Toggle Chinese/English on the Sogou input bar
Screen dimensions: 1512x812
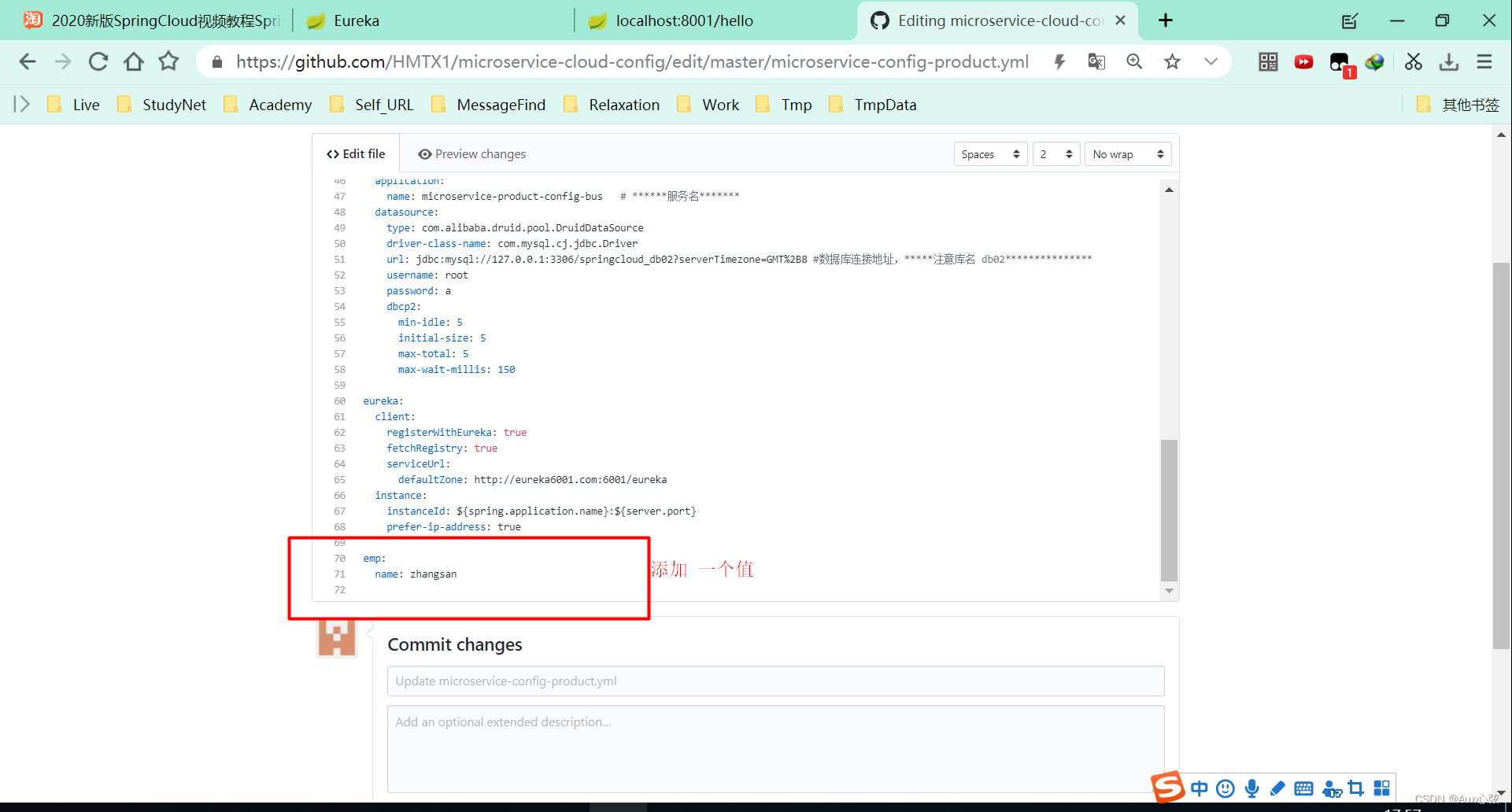pos(1199,788)
